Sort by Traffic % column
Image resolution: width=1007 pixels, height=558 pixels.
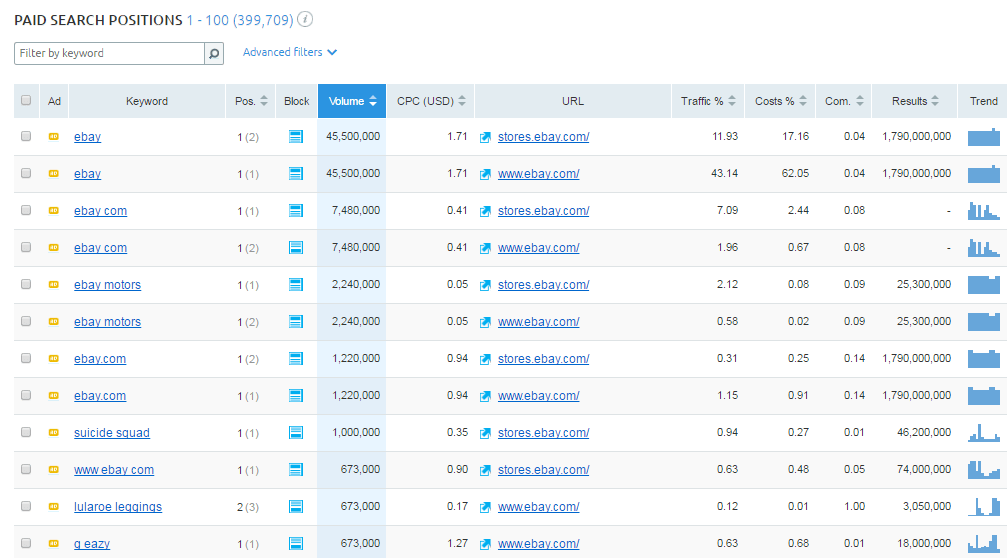[708, 101]
